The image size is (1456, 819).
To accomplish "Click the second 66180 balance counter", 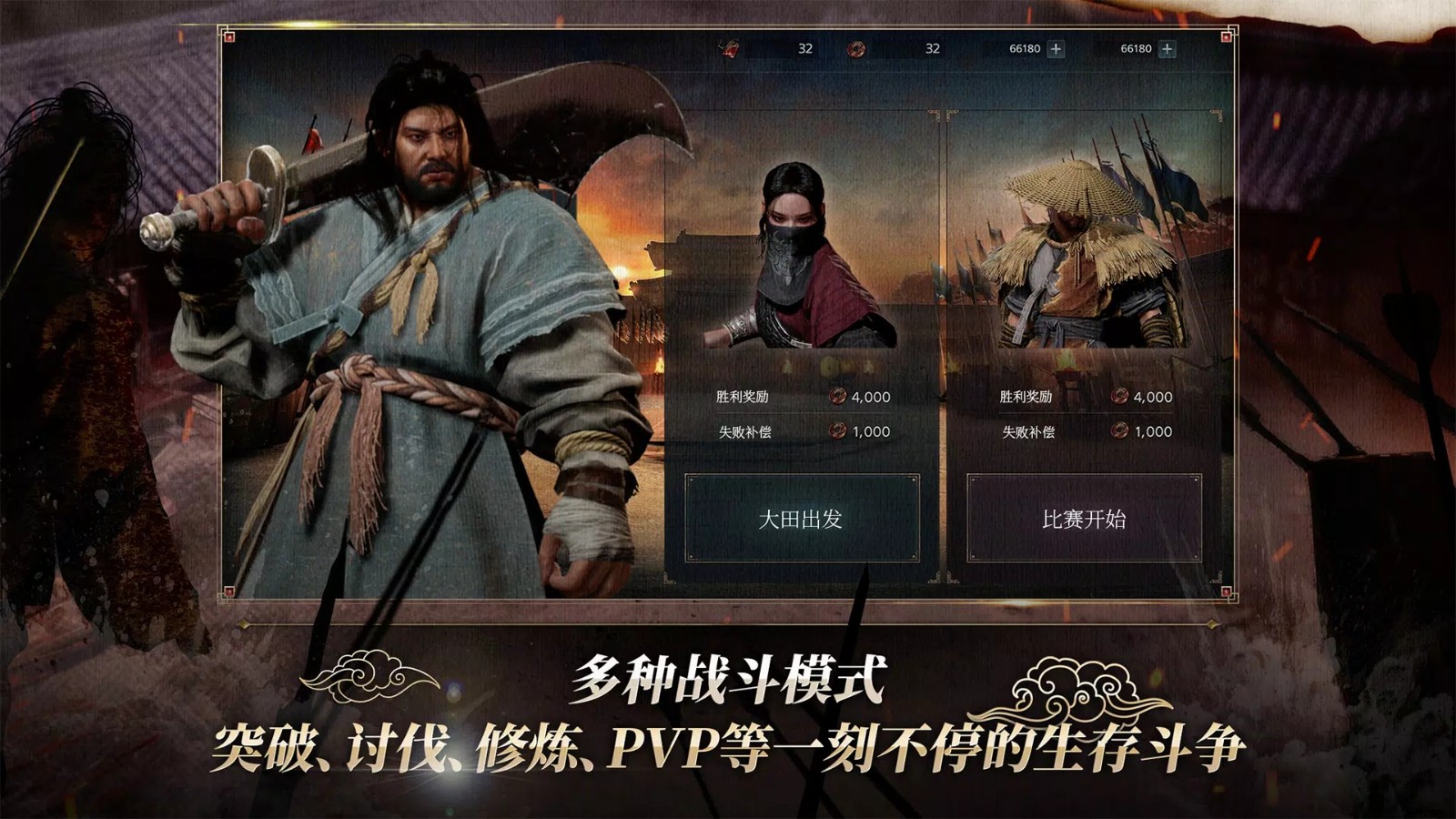I will pos(1136,48).
